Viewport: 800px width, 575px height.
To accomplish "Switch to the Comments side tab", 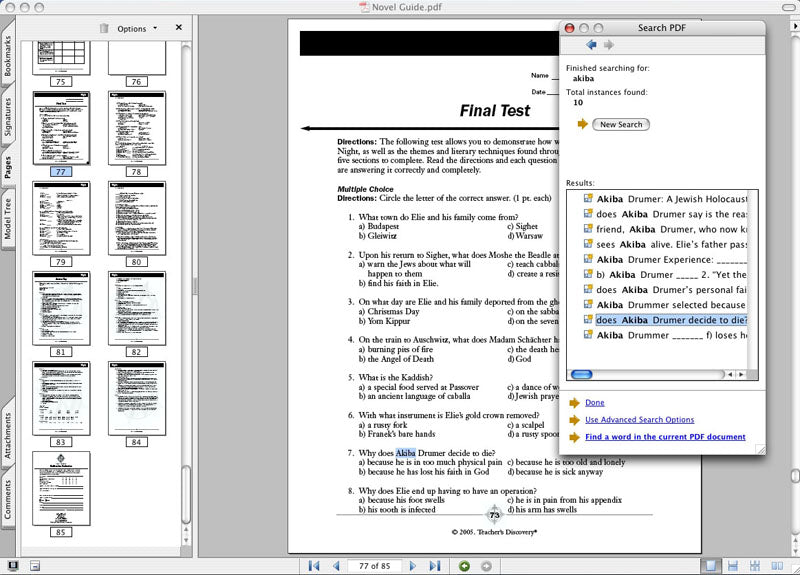I will coord(8,499).
